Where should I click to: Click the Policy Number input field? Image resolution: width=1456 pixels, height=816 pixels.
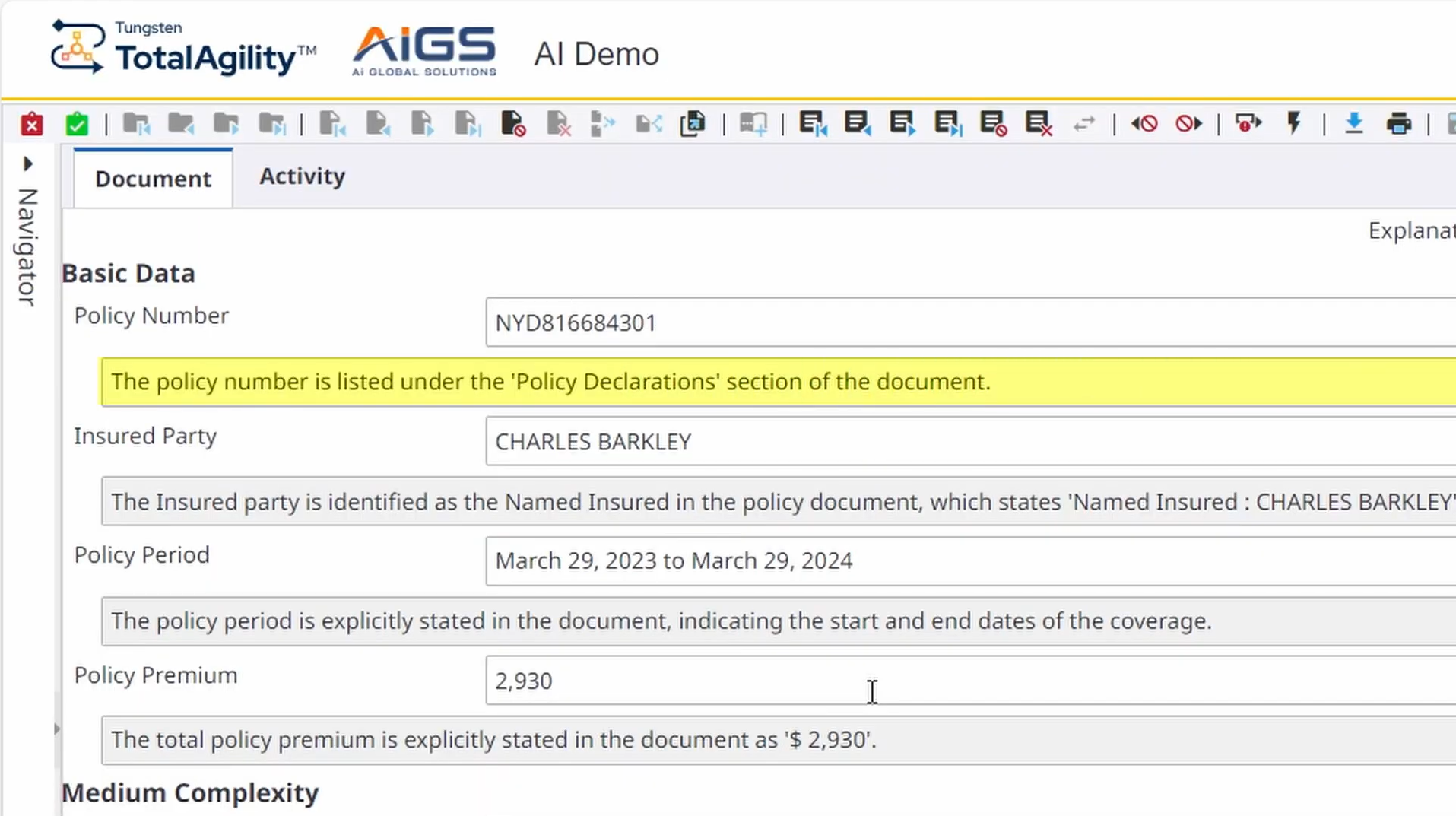(x=966, y=322)
